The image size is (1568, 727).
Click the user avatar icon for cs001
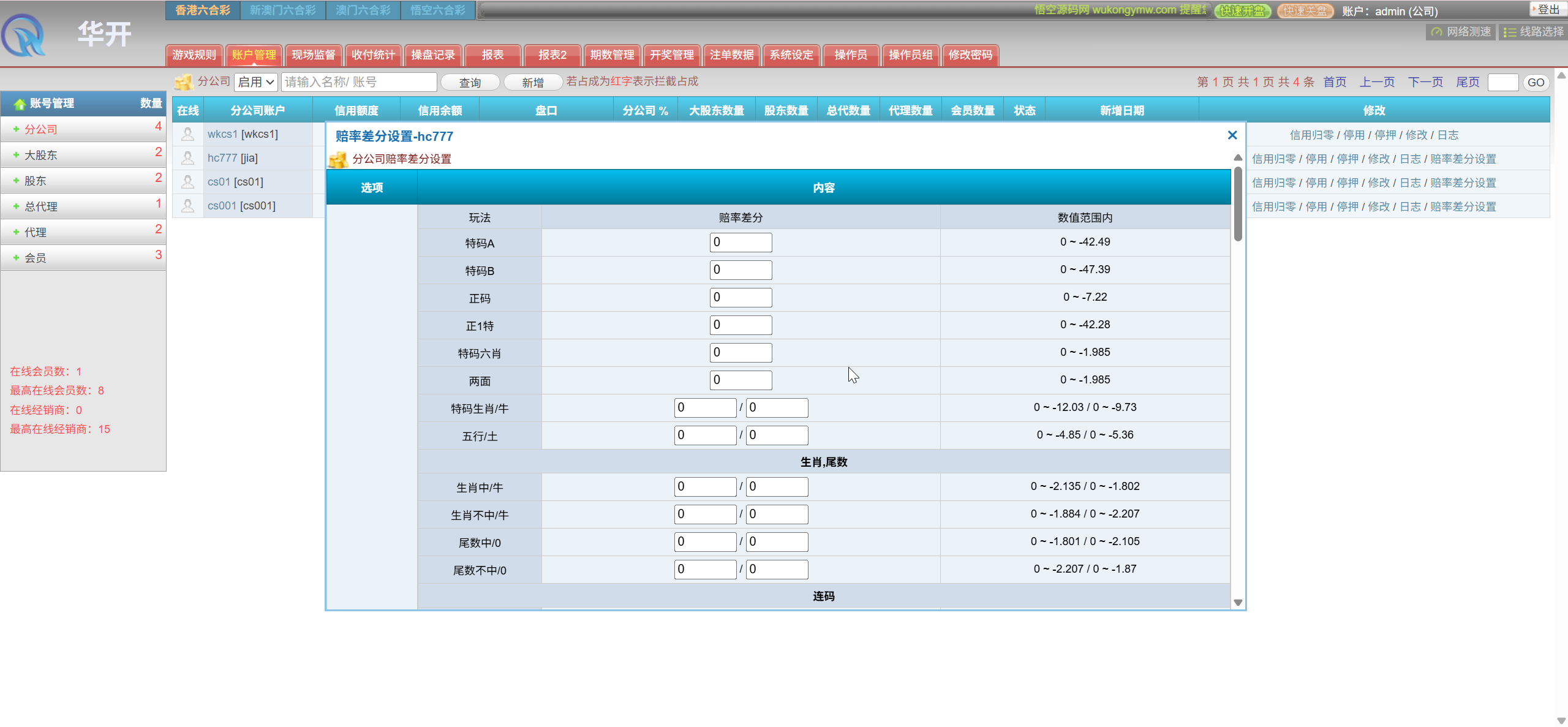(x=188, y=206)
